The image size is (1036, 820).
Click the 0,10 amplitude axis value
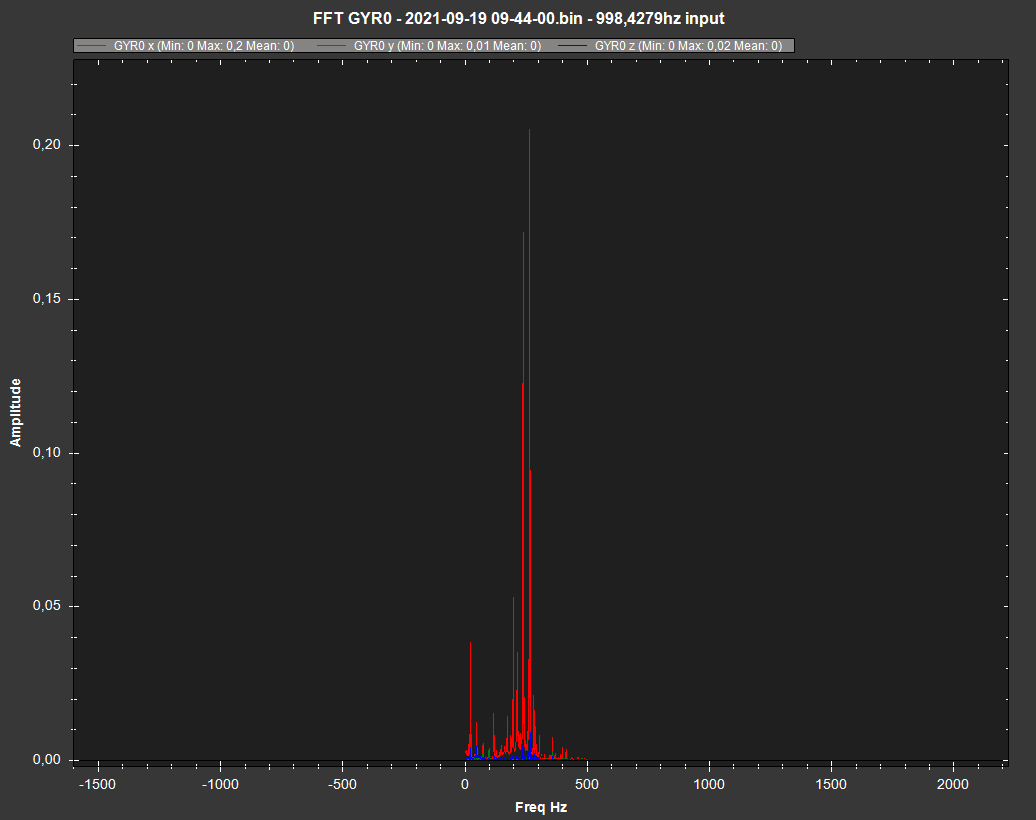pyautogui.click(x=47, y=453)
